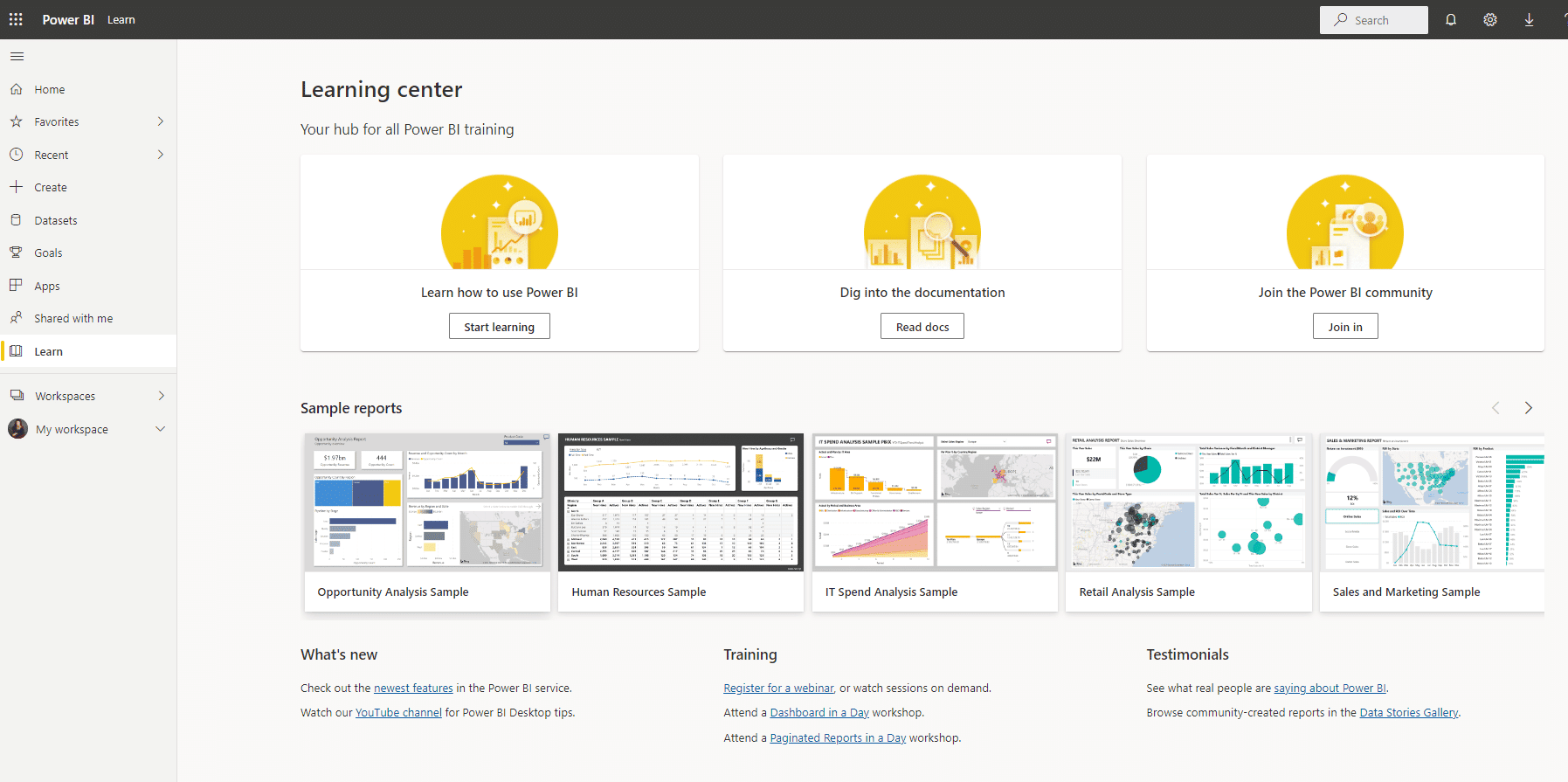Expand the Recent flyout chevron
1568x782 pixels.
[161, 155]
